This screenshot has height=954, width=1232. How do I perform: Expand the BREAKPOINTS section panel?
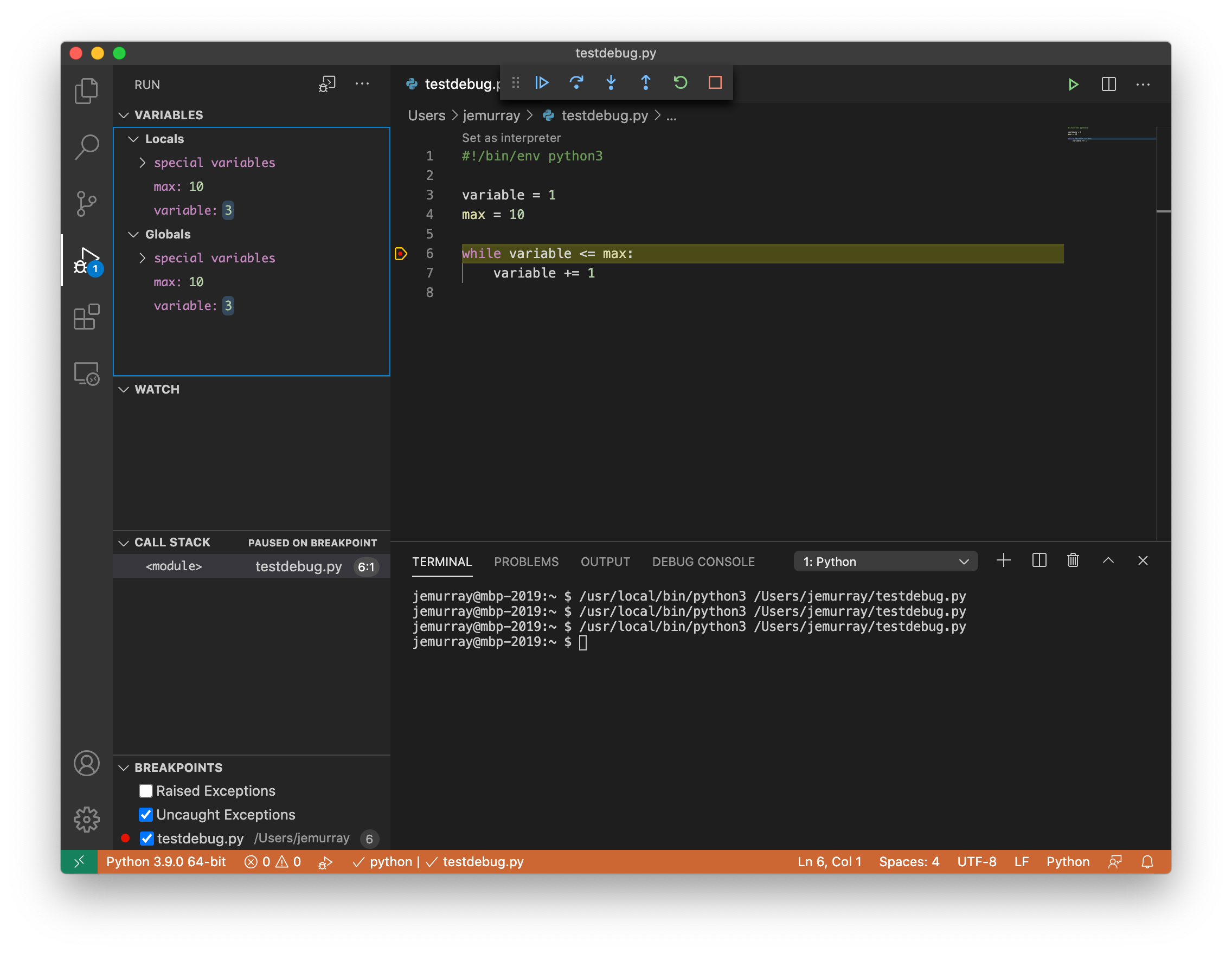123,767
